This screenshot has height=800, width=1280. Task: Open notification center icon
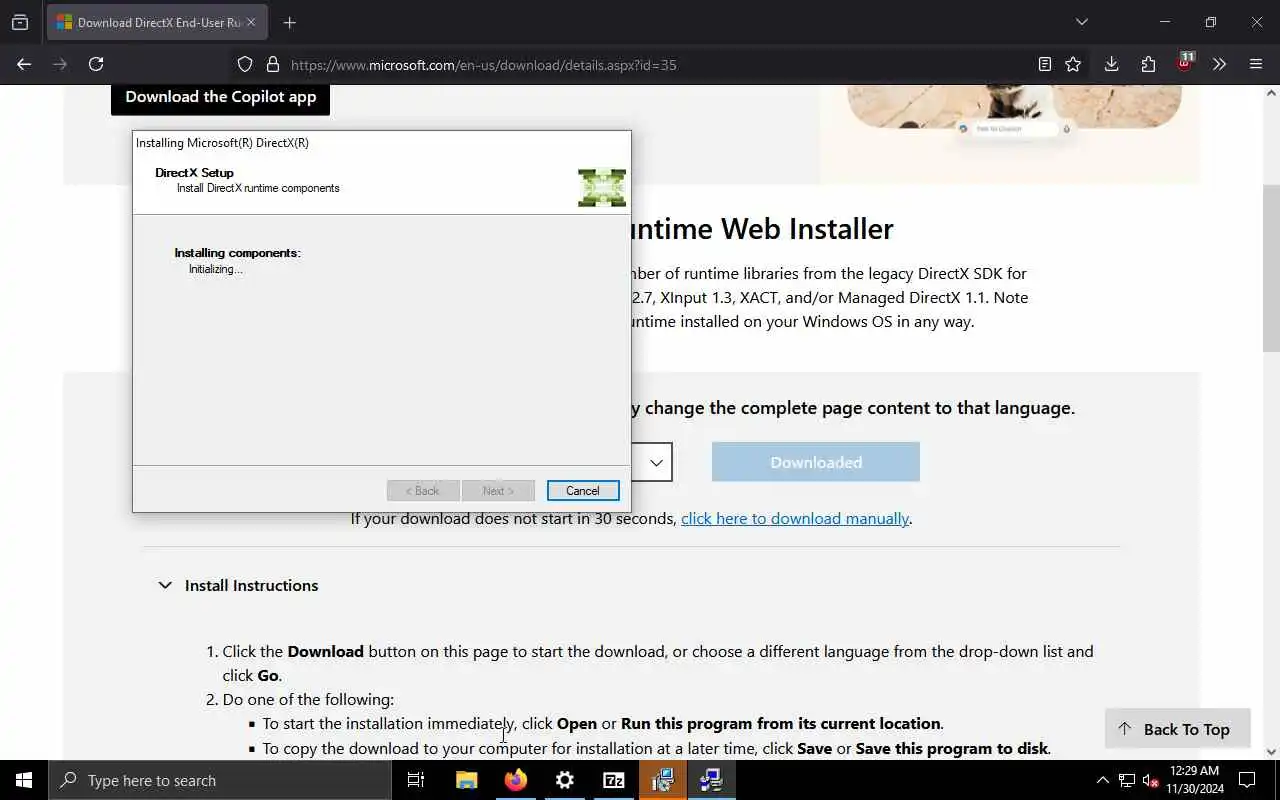coord(1247,780)
